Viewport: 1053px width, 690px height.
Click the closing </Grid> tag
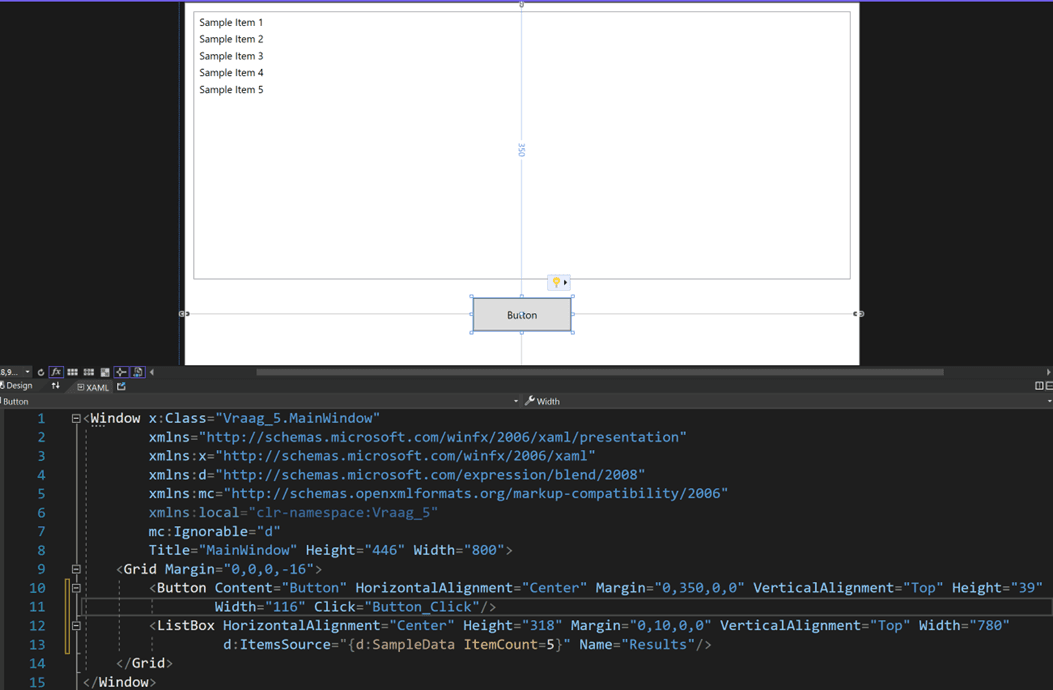[144, 663]
